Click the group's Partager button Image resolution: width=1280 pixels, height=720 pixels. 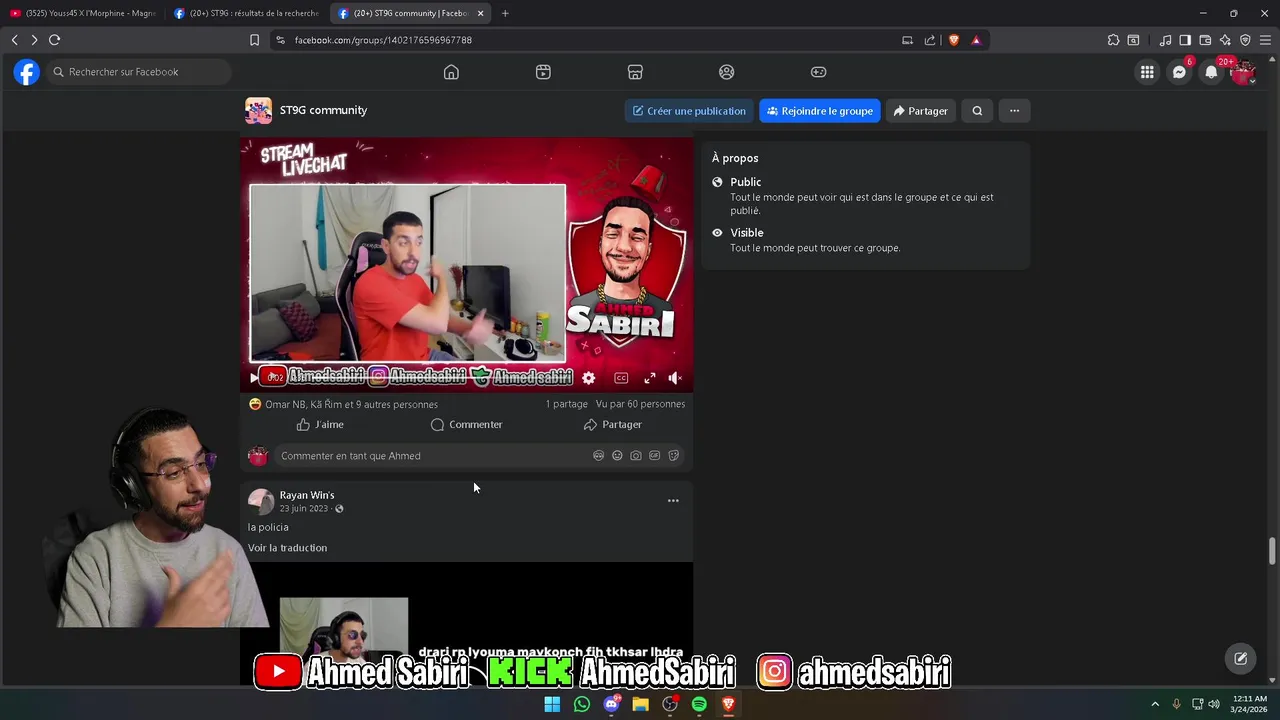(920, 111)
